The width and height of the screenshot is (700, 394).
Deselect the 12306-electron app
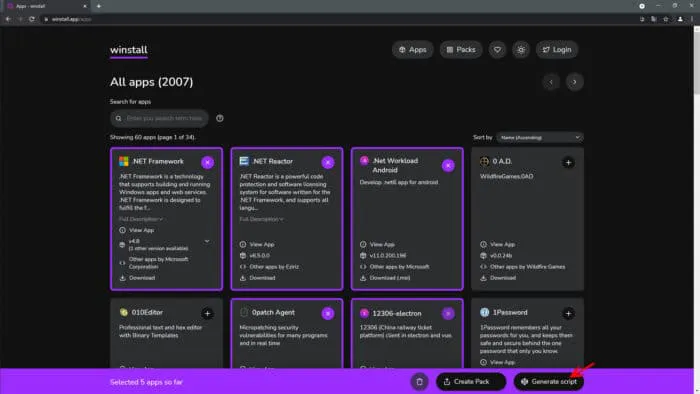pyautogui.click(x=448, y=313)
